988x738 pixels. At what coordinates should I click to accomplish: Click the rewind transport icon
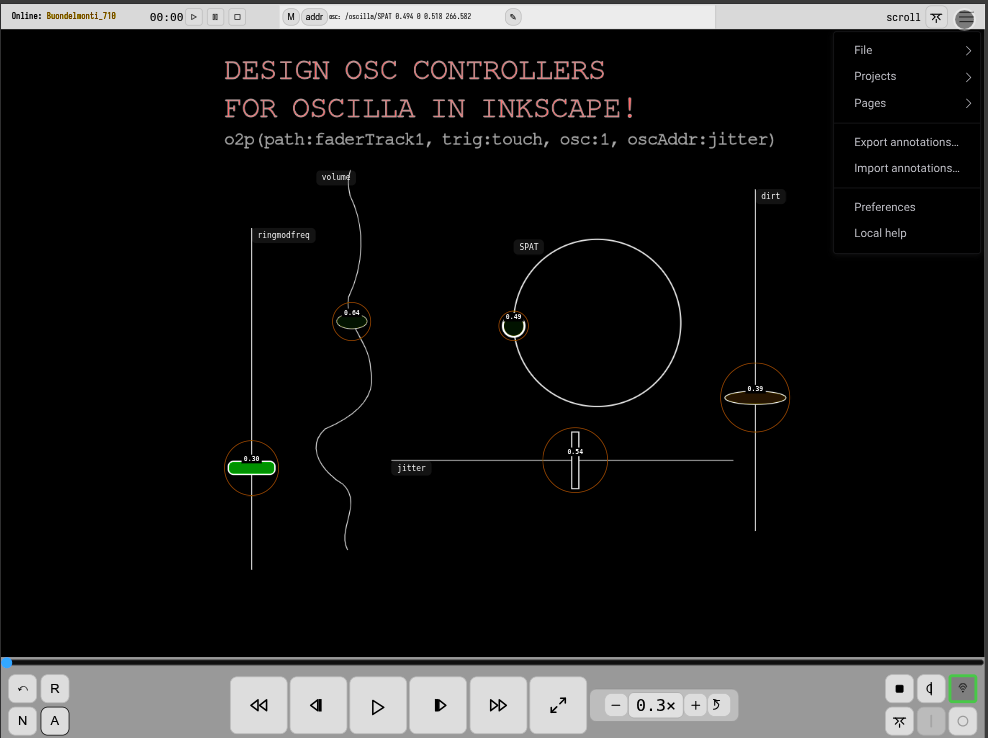point(258,705)
